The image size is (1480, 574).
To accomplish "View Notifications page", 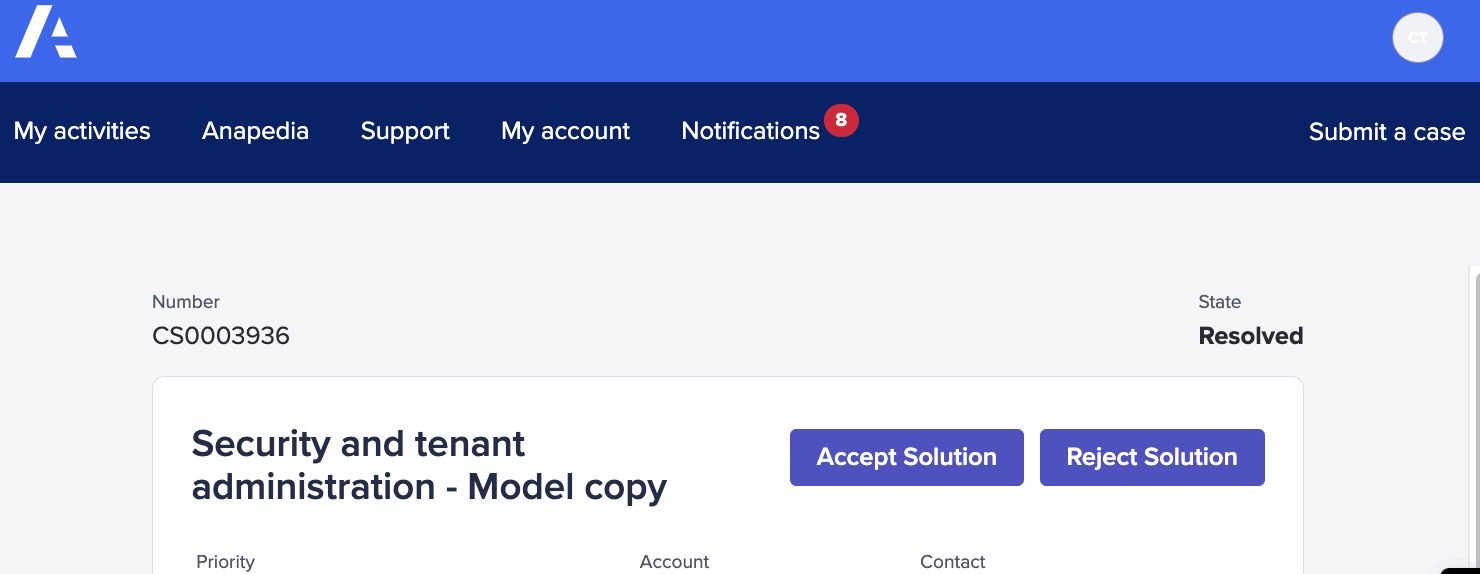I will pyautogui.click(x=750, y=131).
